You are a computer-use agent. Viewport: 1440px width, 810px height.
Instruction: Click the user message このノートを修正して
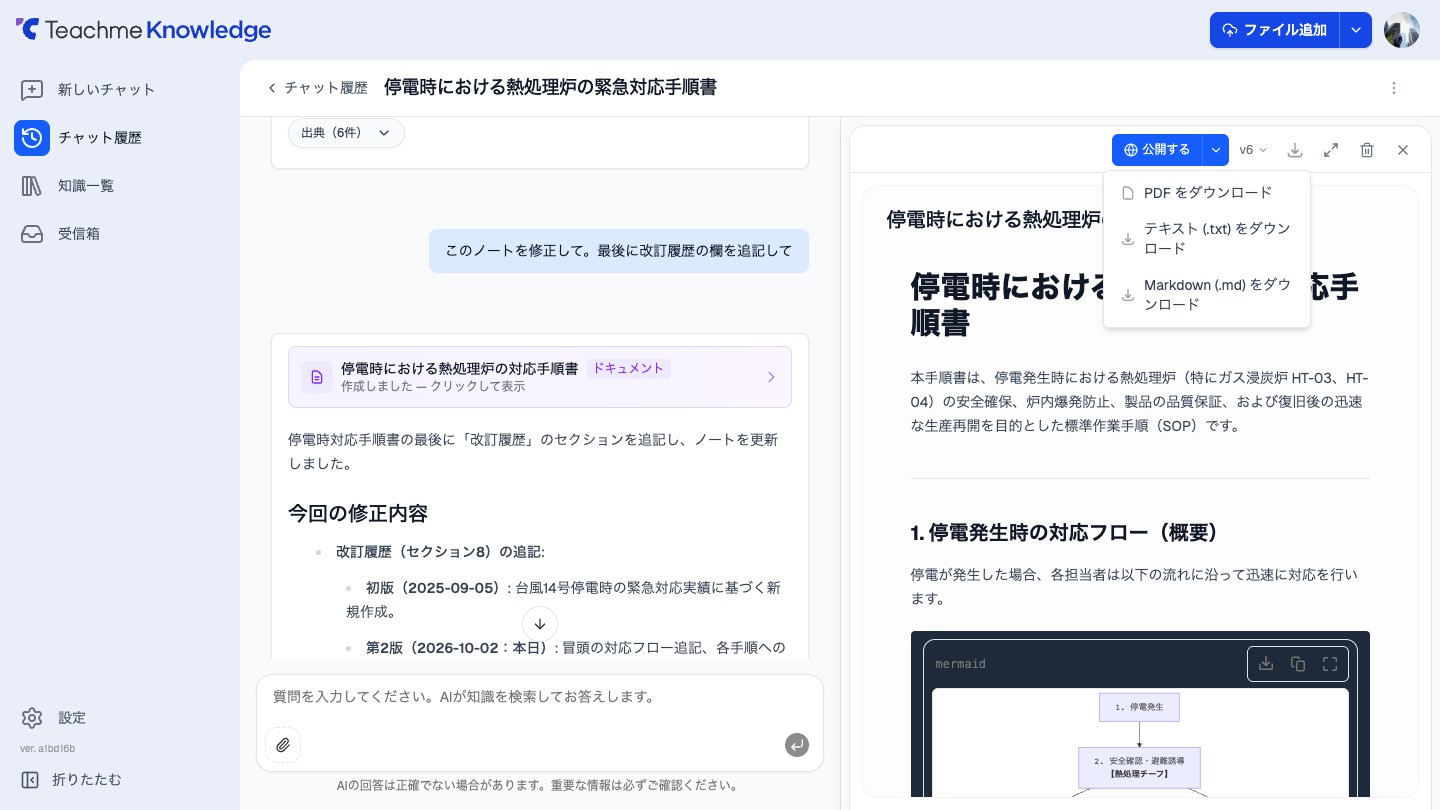[x=619, y=251]
